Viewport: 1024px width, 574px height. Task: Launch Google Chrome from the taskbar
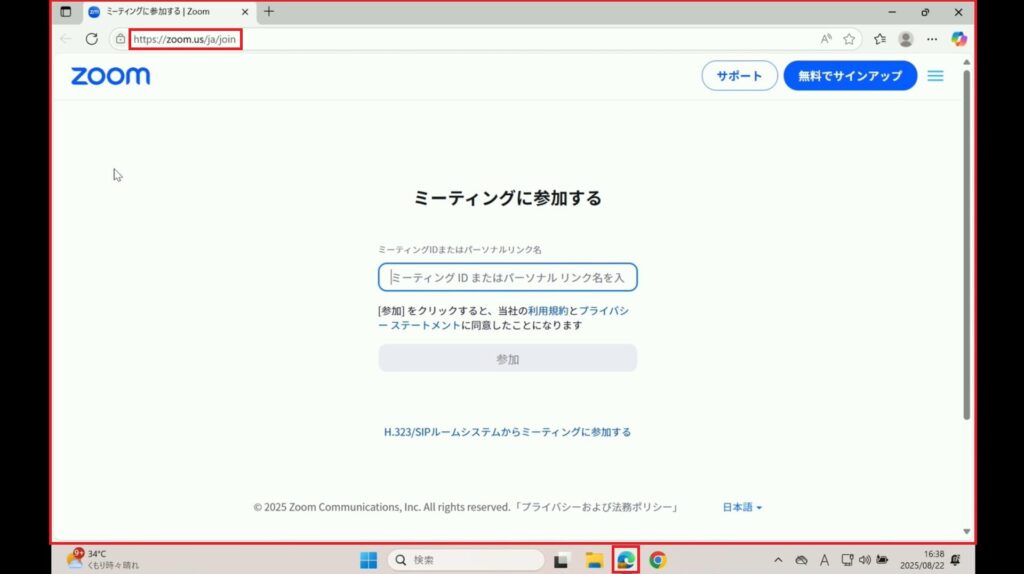click(657, 560)
